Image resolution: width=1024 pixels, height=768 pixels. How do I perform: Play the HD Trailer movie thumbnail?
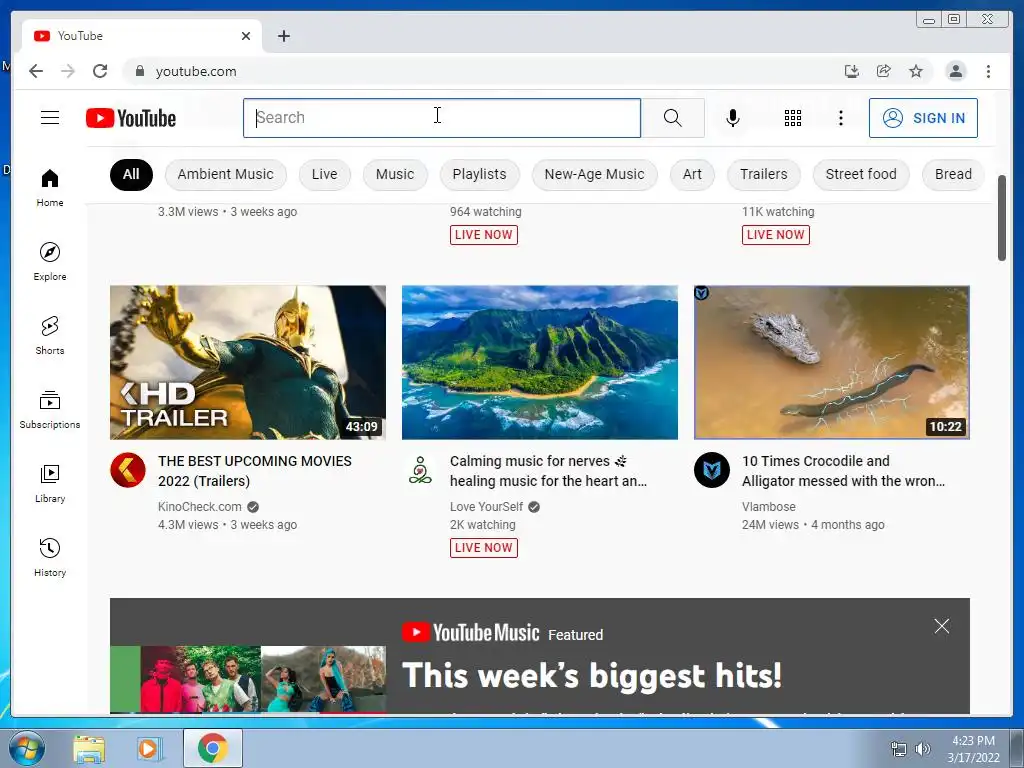tap(248, 362)
